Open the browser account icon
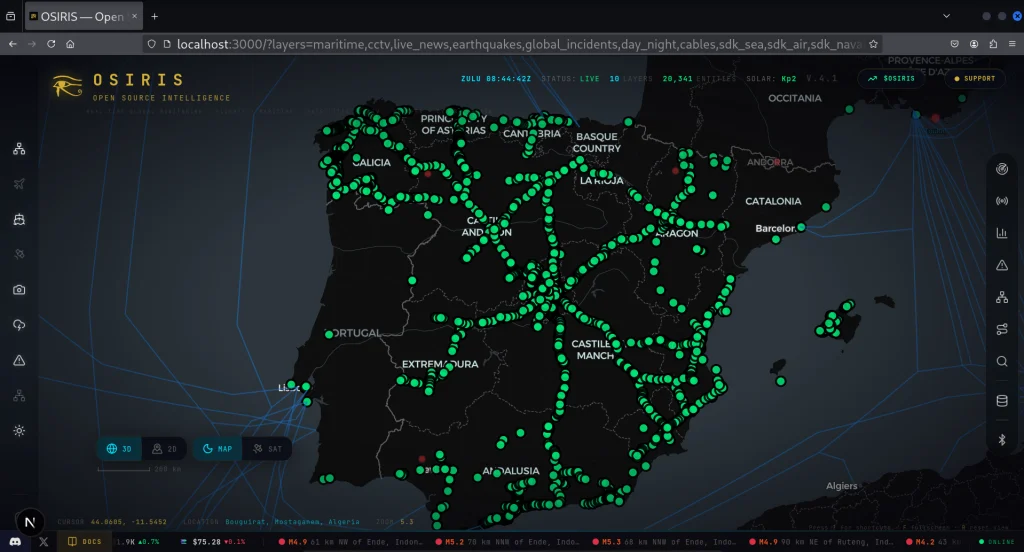 974,44
